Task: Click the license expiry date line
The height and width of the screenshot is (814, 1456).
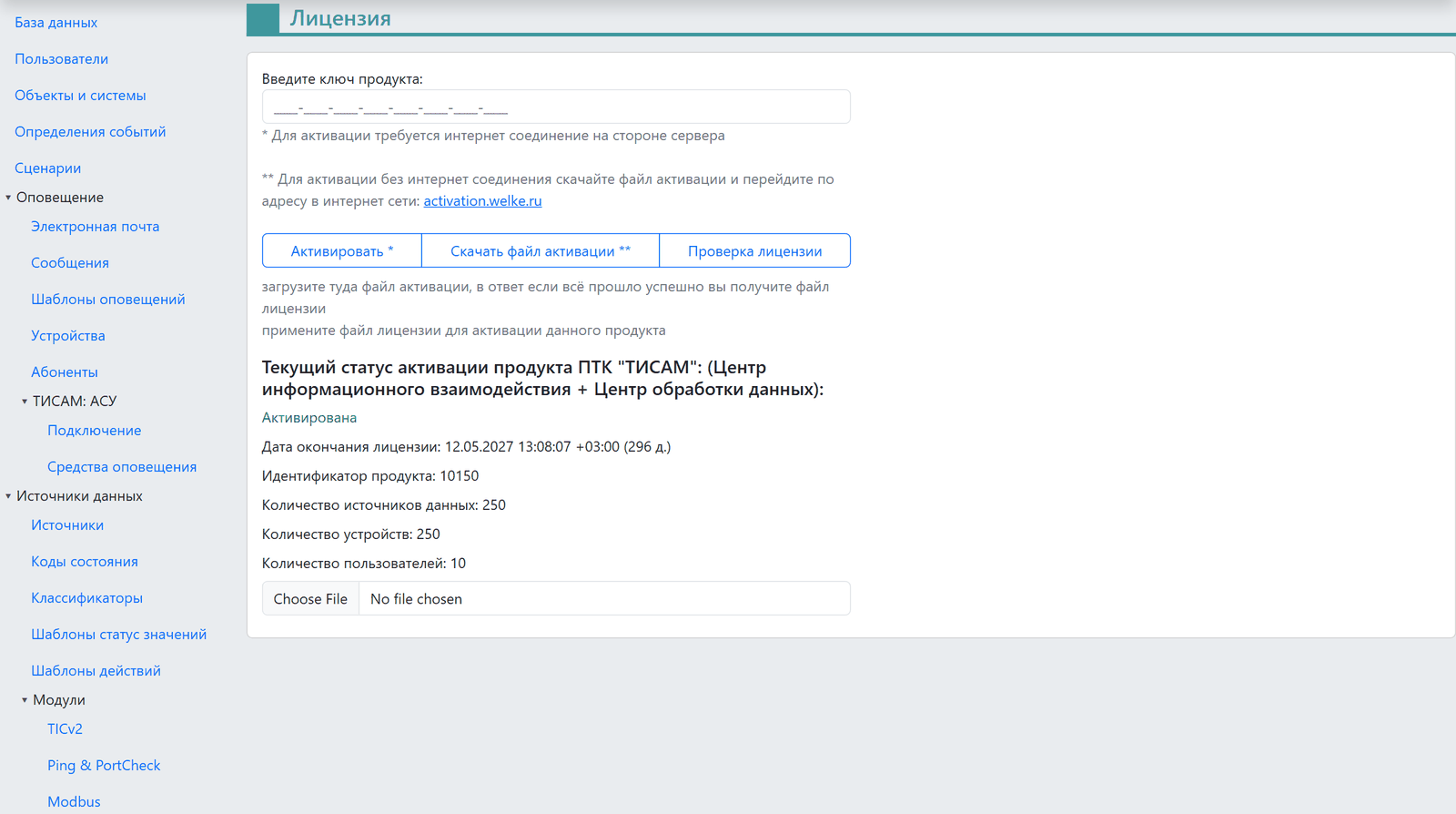Action: [466, 447]
